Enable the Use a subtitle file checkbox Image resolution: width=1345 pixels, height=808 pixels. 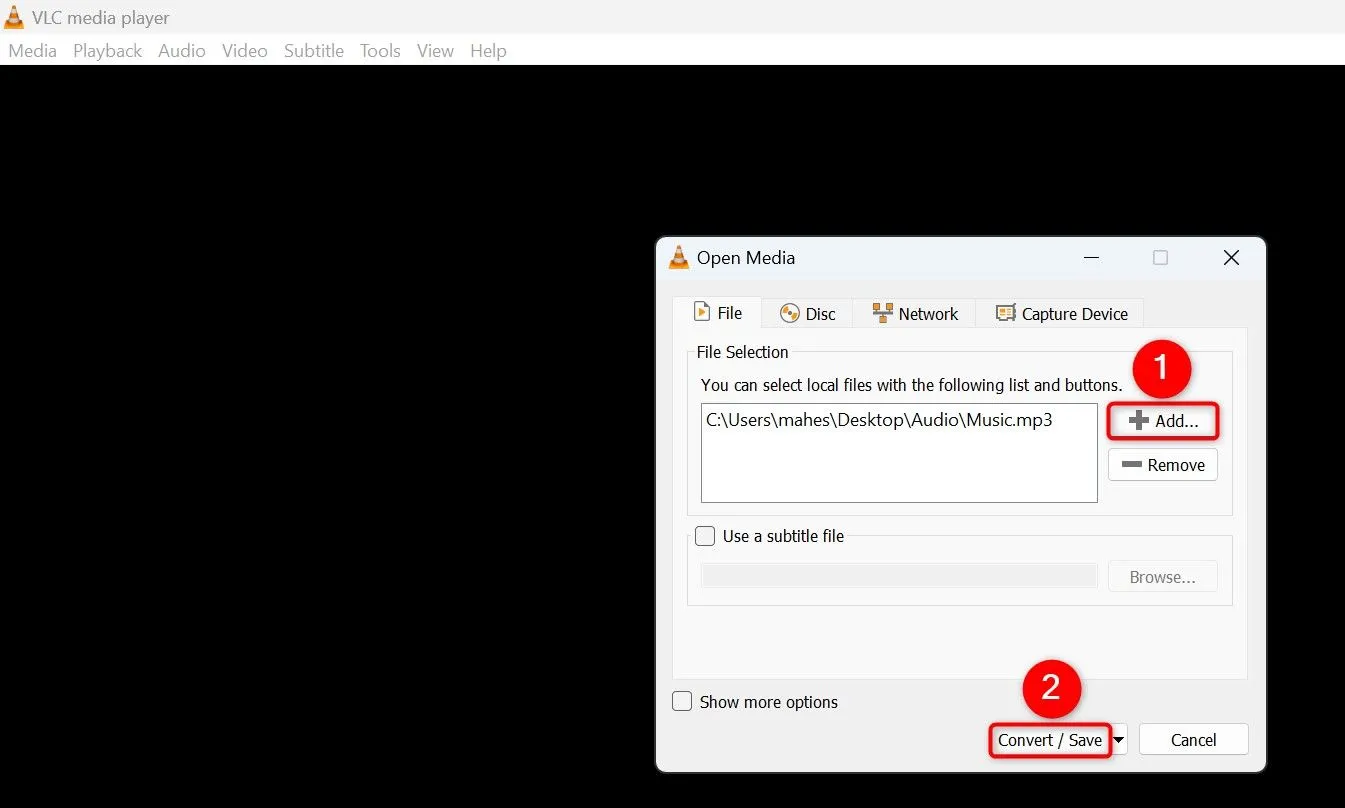point(705,536)
